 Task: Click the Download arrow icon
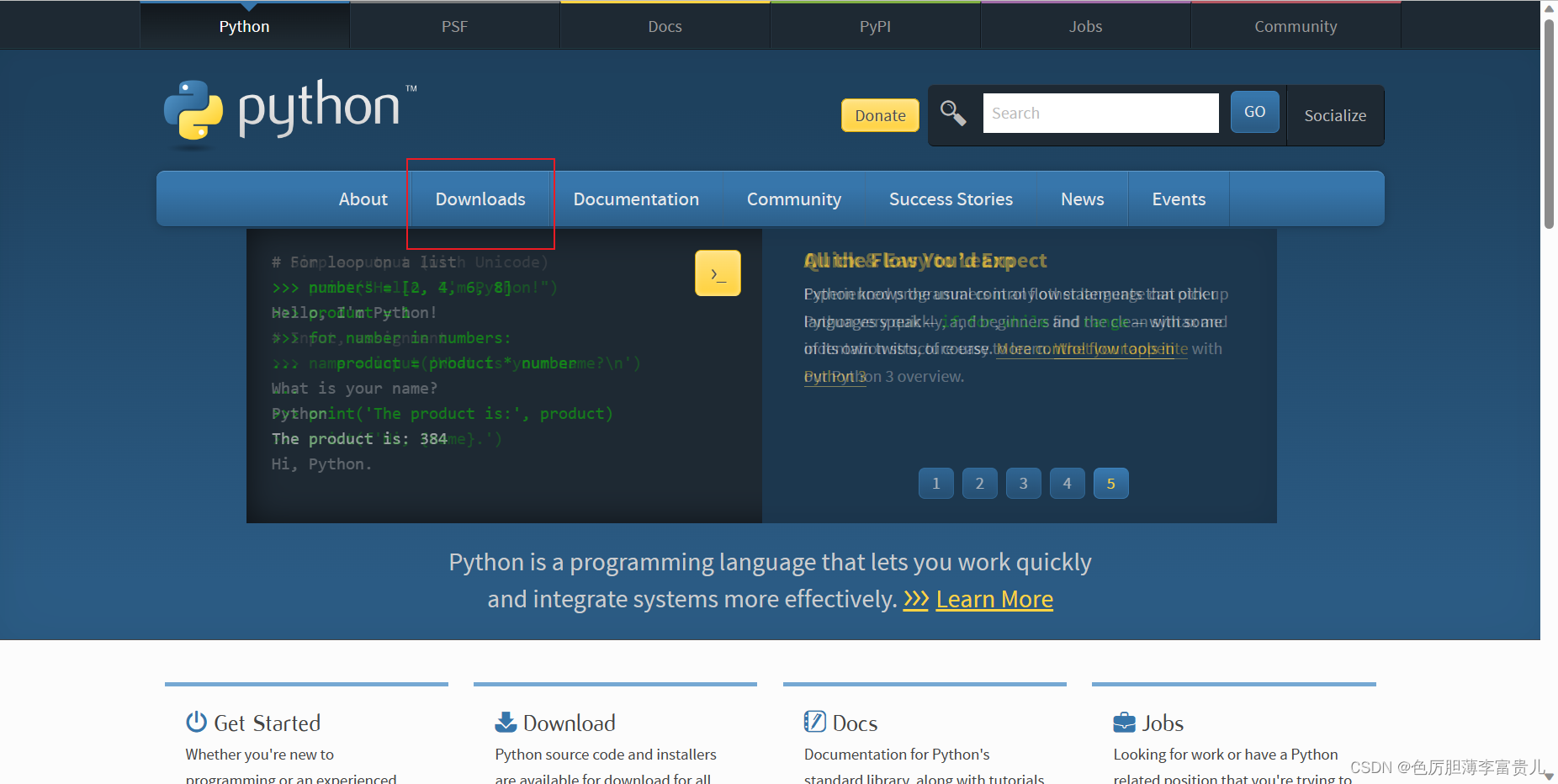[506, 722]
